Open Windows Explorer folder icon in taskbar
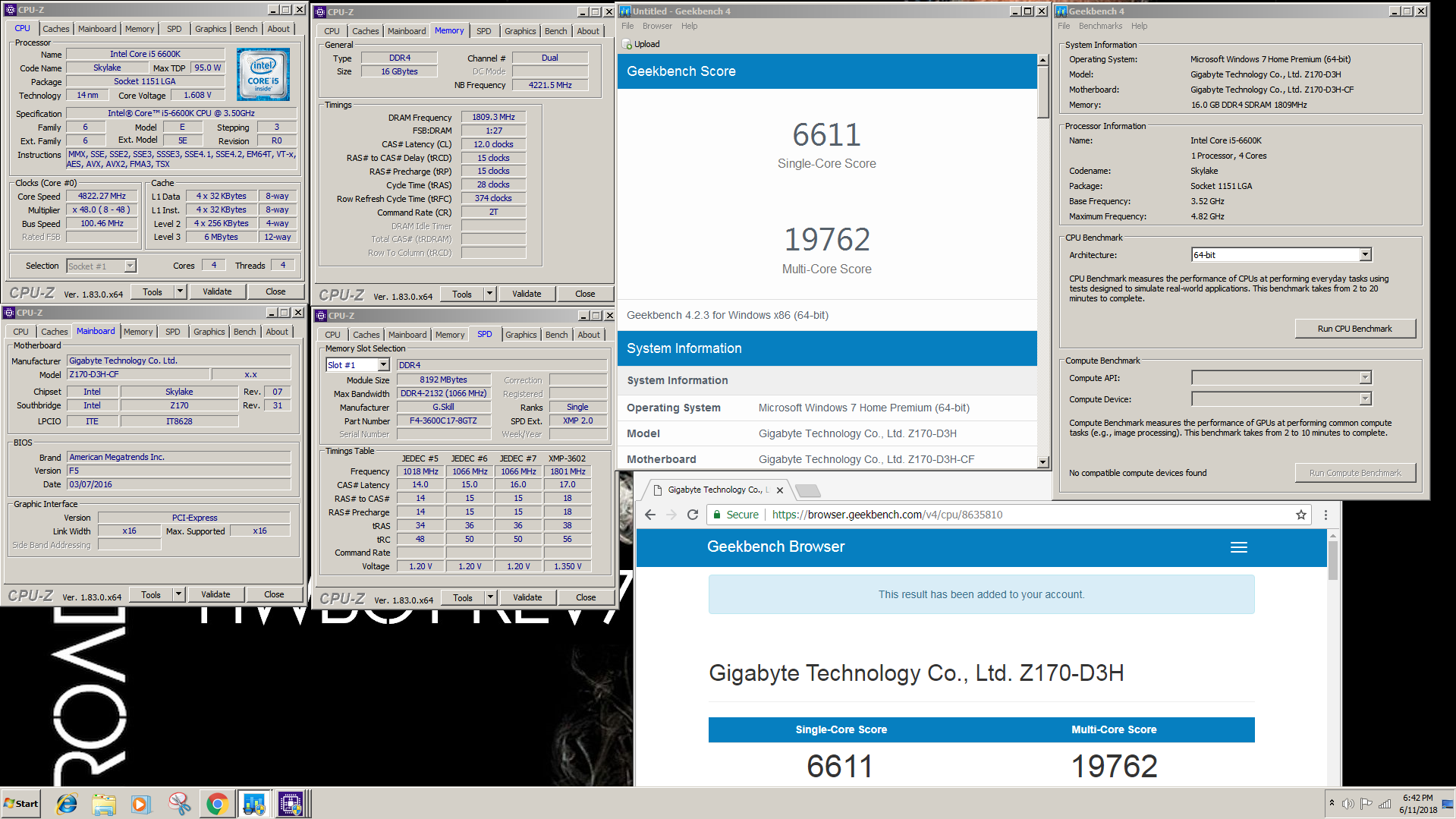The height and width of the screenshot is (819, 1456). (104, 804)
